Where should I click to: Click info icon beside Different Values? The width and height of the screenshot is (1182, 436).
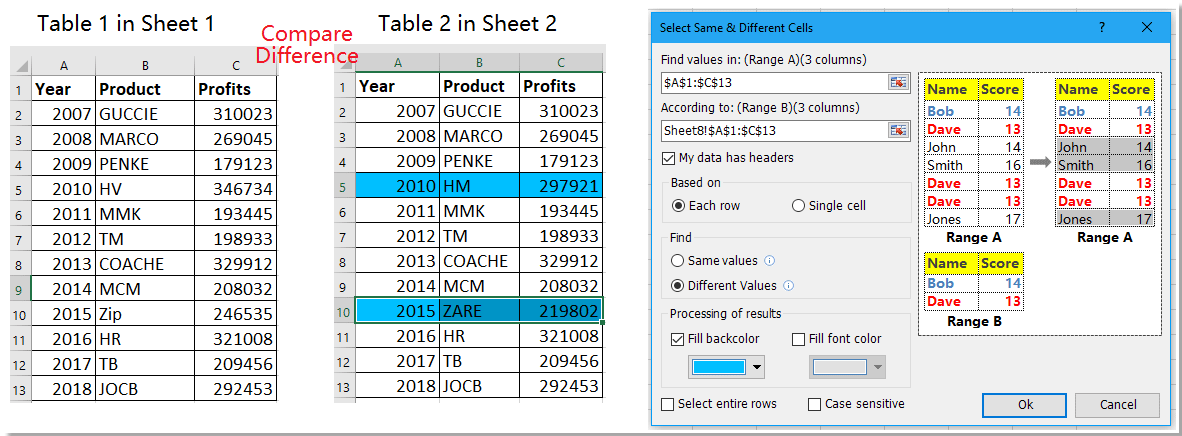787,286
